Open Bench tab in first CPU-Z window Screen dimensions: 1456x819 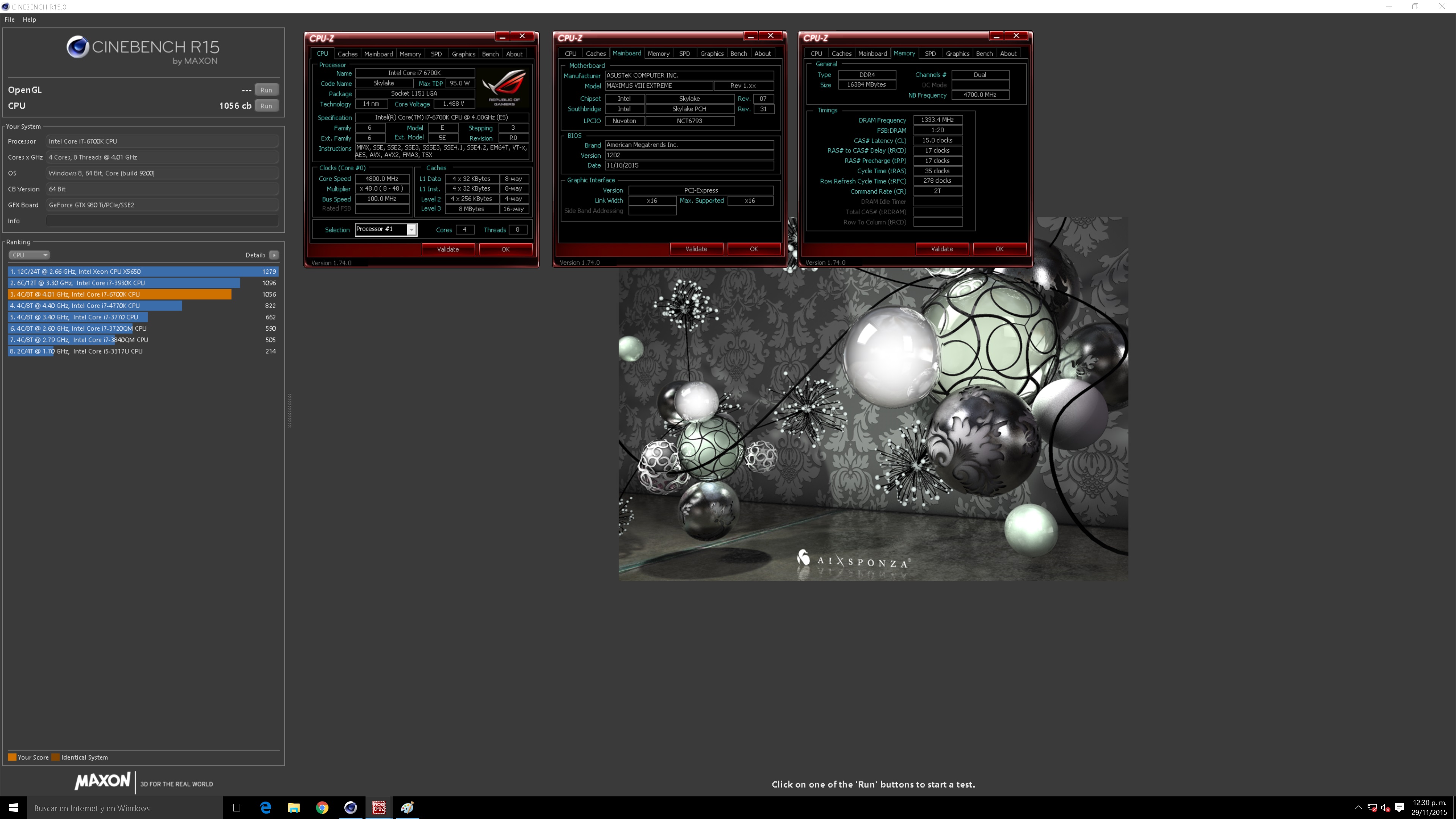point(490,54)
